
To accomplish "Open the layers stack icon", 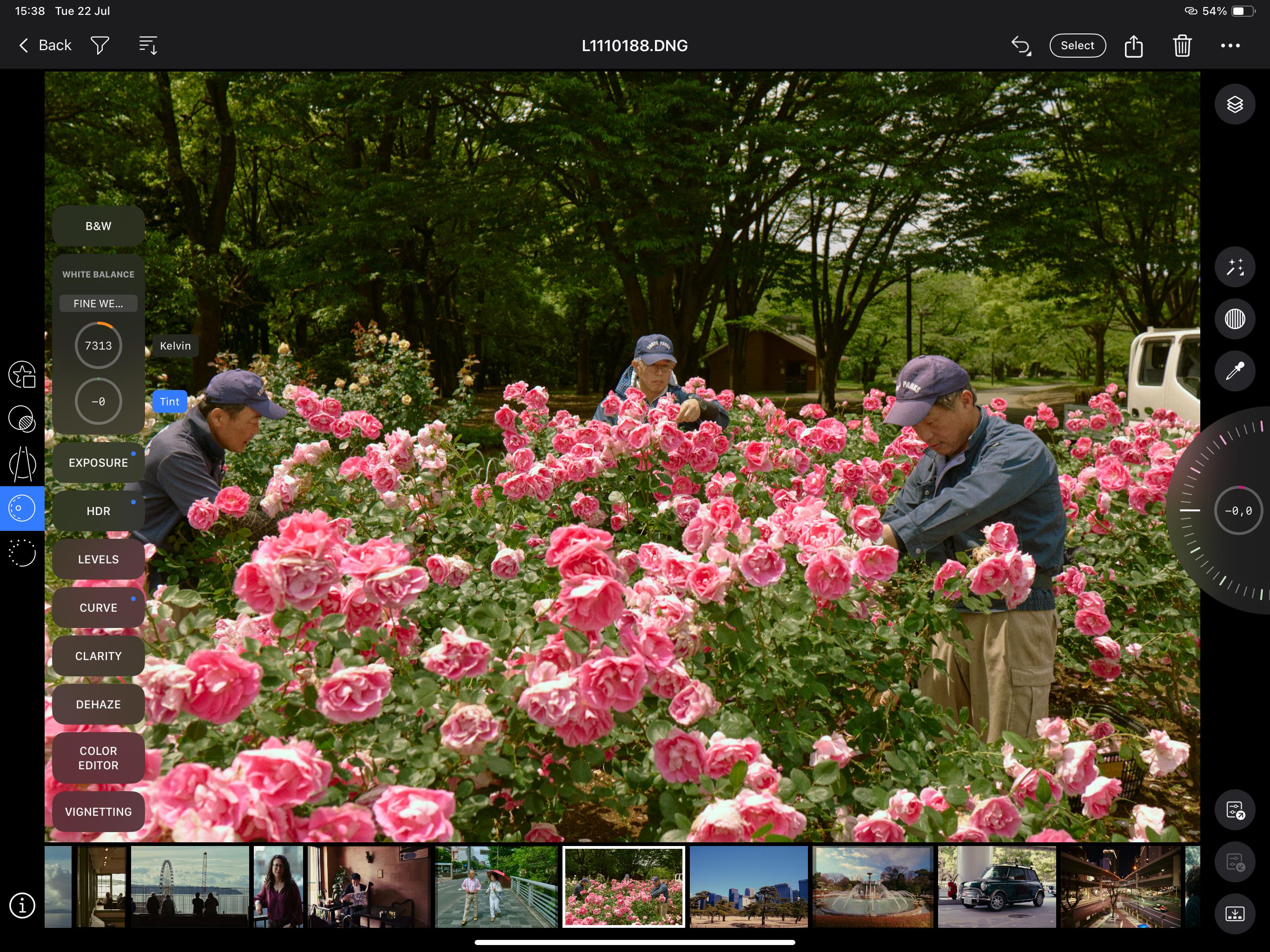I will (x=1234, y=105).
